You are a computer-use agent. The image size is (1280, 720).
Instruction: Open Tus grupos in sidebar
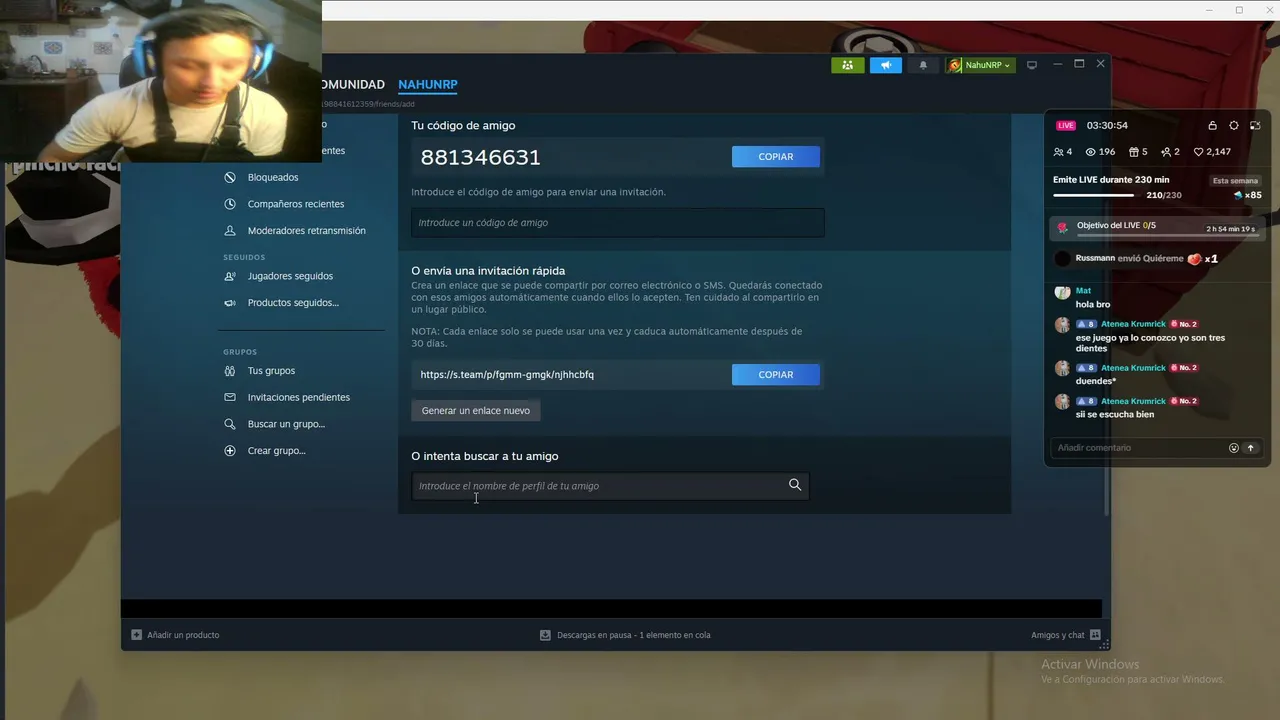click(x=271, y=371)
